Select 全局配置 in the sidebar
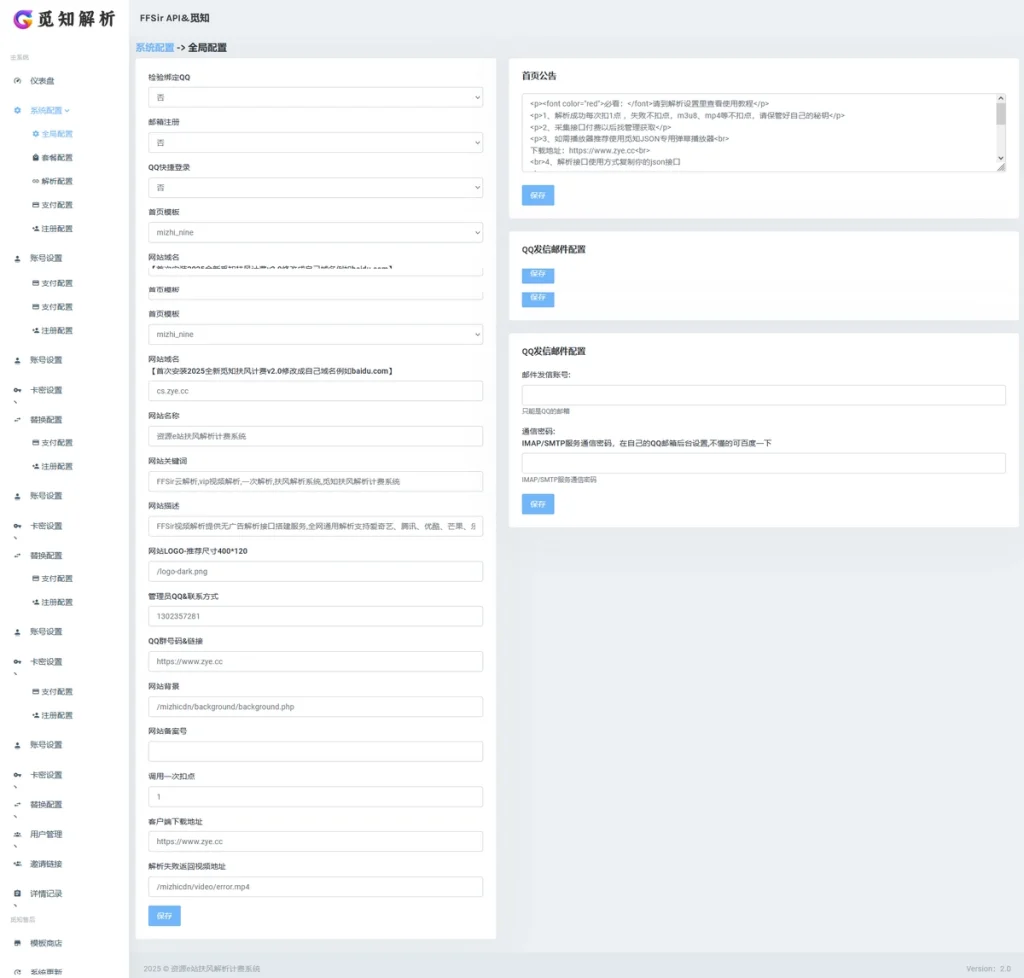This screenshot has height=978, width=1024. point(56,133)
